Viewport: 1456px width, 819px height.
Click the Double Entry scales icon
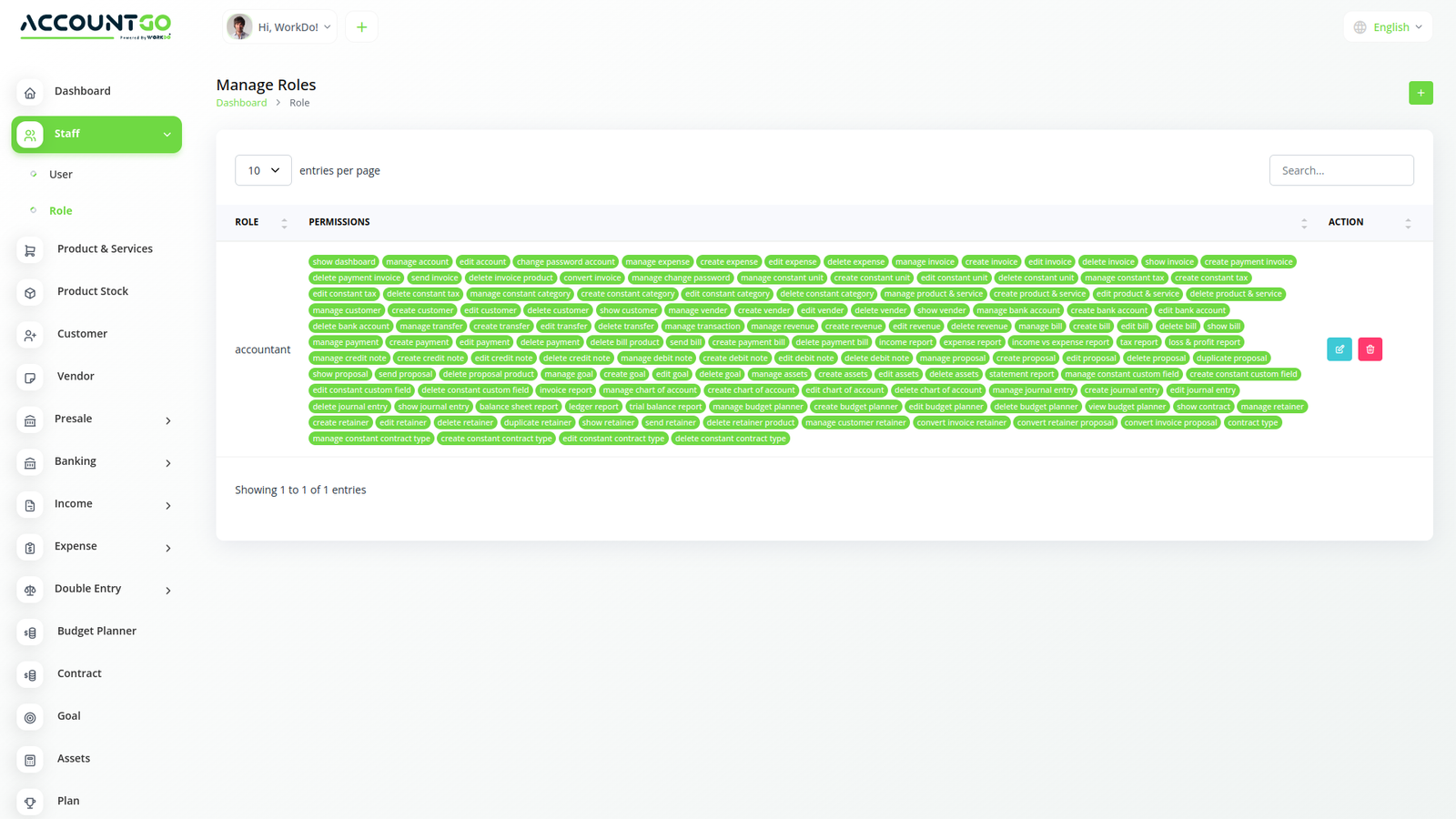(x=30, y=591)
